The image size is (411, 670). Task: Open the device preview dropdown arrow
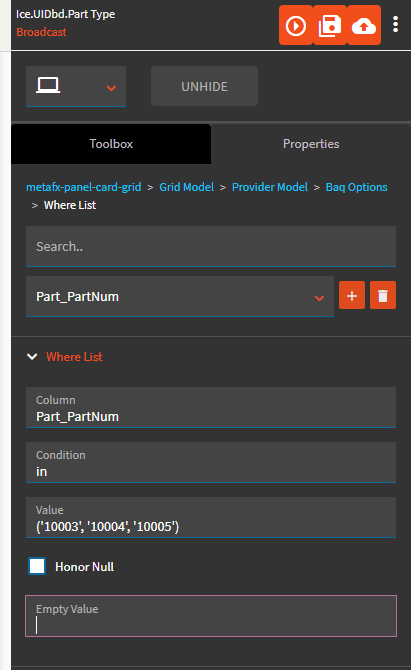111,88
